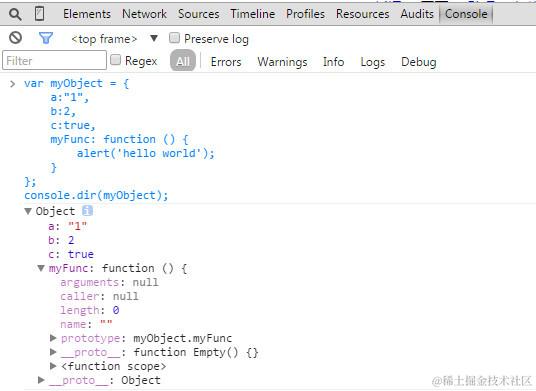
Task: Switch to the Network tab
Action: [x=144, y=14]
